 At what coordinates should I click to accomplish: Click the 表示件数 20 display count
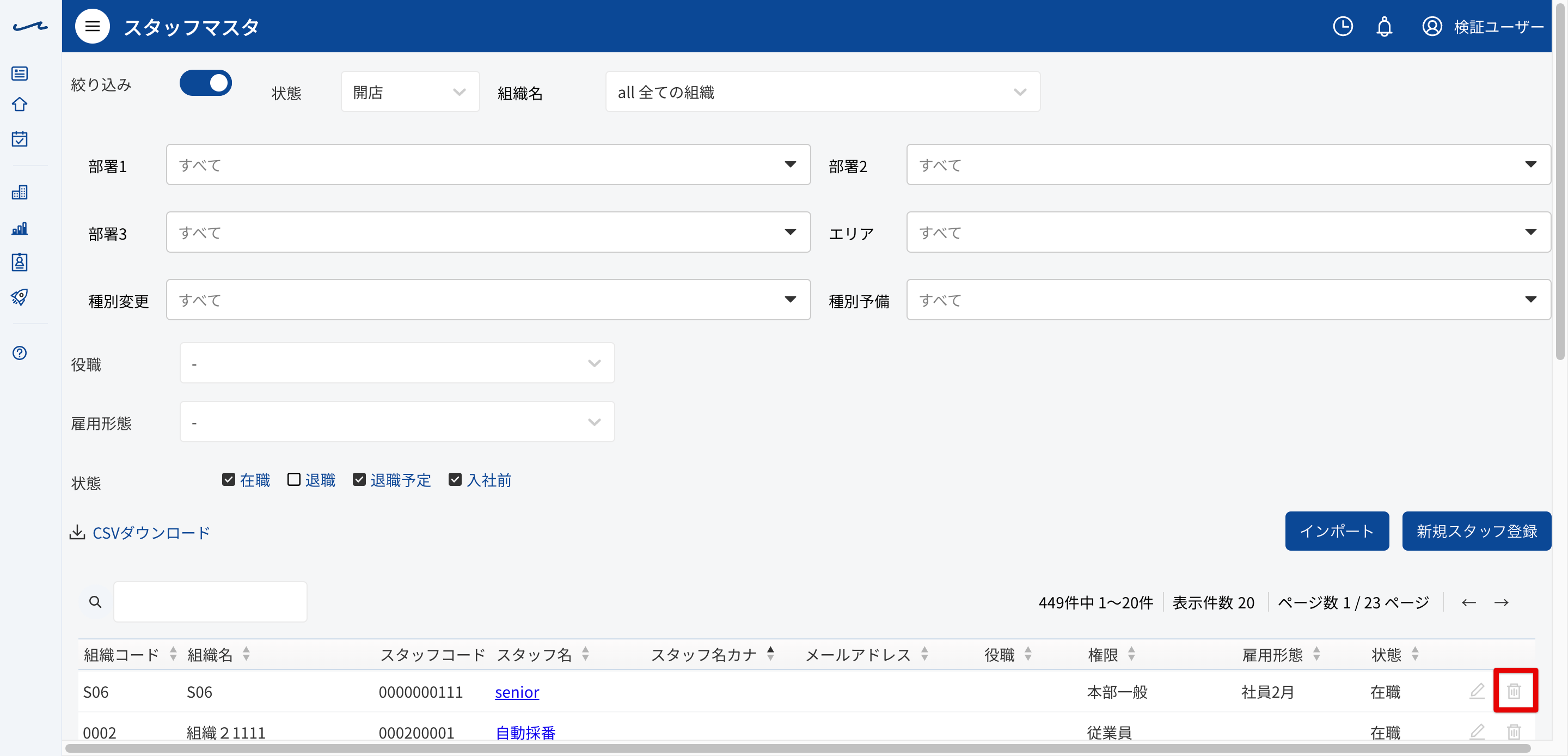click(x=1213, y=602)
